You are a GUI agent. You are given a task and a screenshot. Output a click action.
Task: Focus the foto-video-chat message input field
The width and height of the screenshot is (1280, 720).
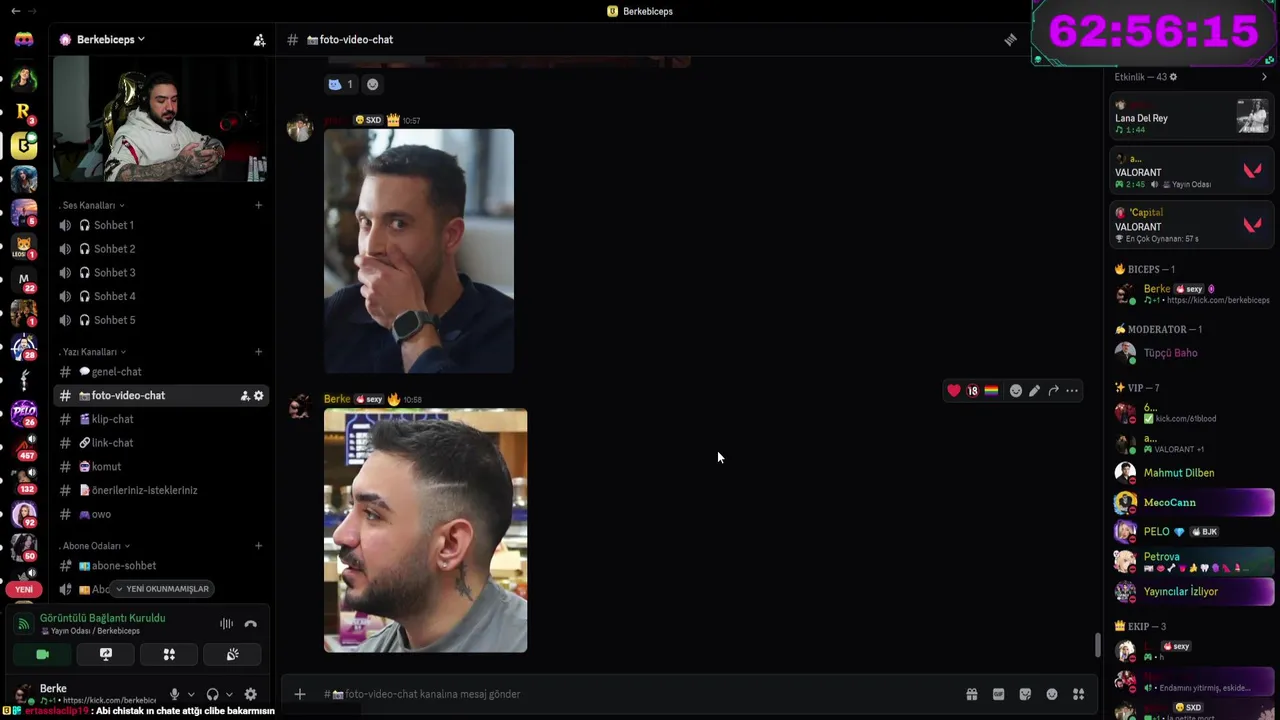tap(640, 694)
